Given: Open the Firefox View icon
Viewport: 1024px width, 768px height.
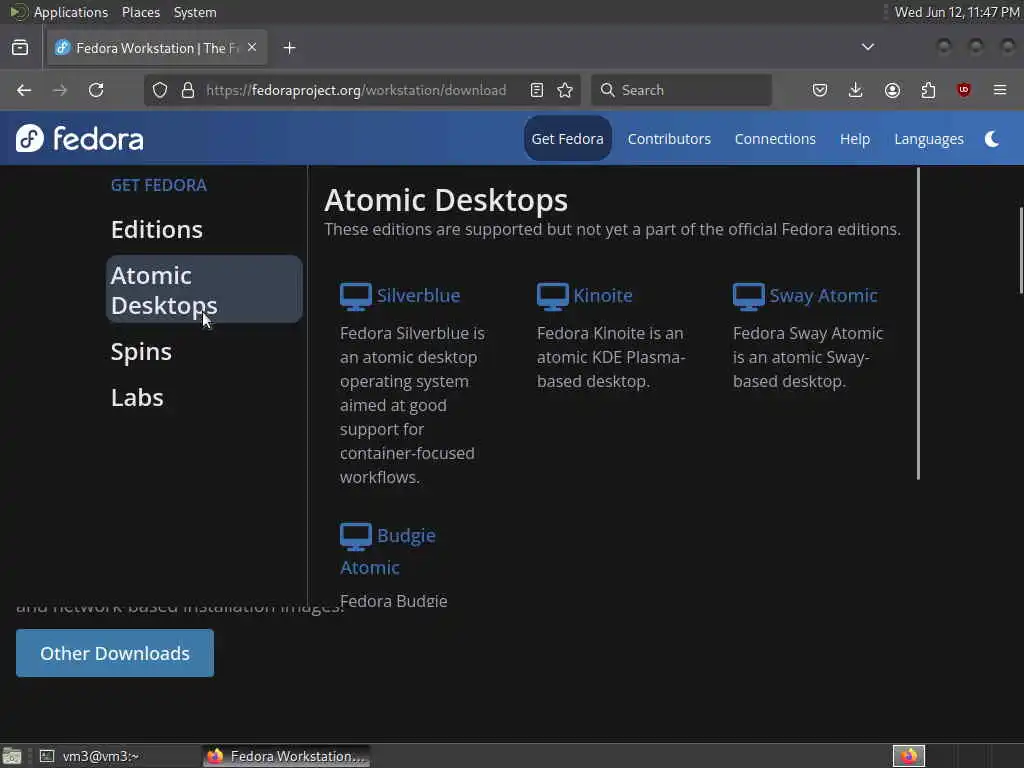Looking at the screenshot, I should point(20,48).
